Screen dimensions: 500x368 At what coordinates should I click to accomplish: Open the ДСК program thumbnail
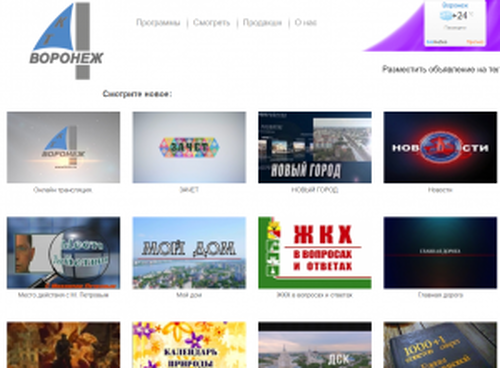tap(315, 345)
